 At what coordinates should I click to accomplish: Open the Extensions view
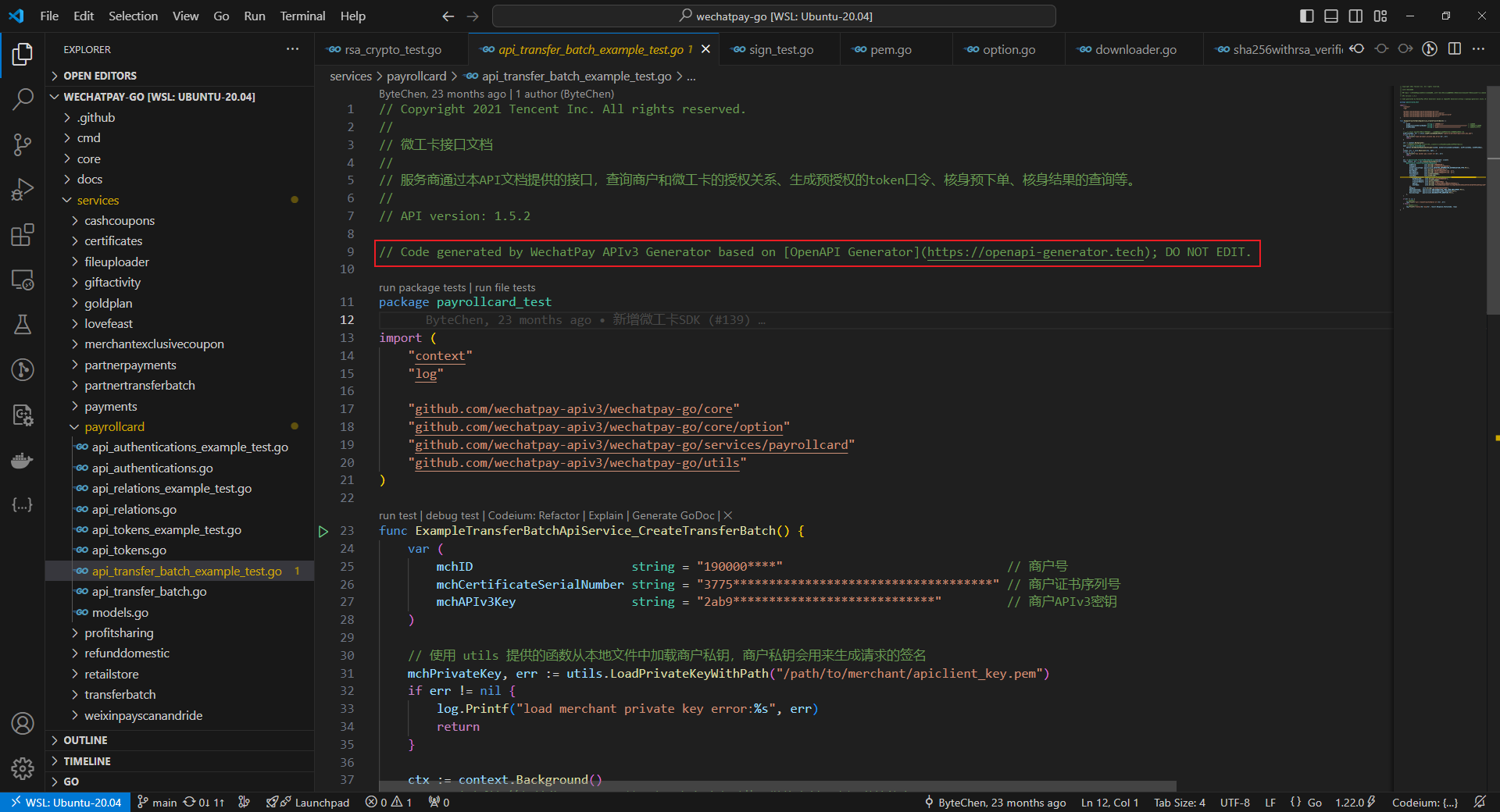(23, 234)
